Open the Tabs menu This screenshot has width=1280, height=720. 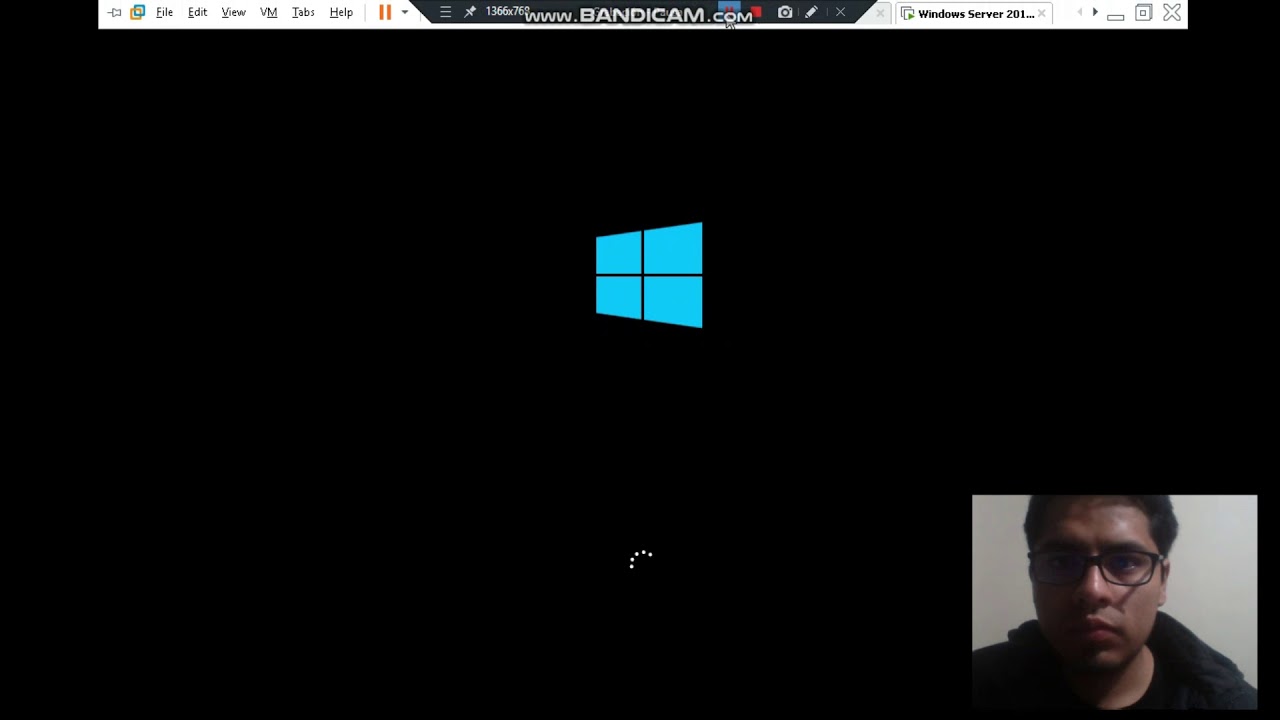pyautogui.click(x=303, y=13)
